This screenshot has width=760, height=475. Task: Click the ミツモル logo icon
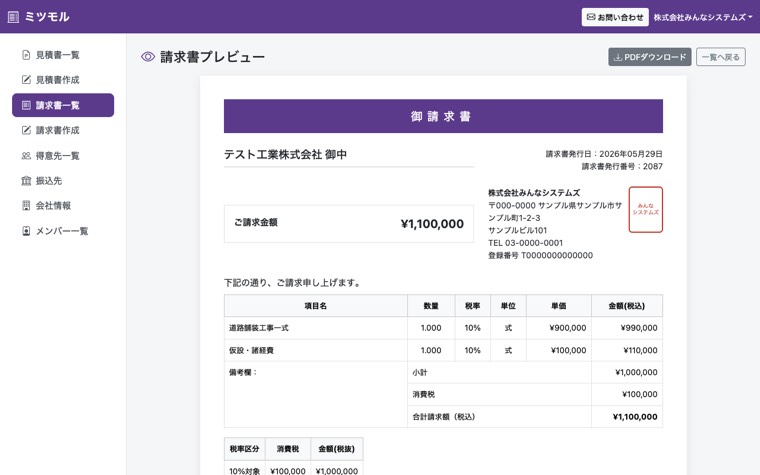tap(14, 17)
